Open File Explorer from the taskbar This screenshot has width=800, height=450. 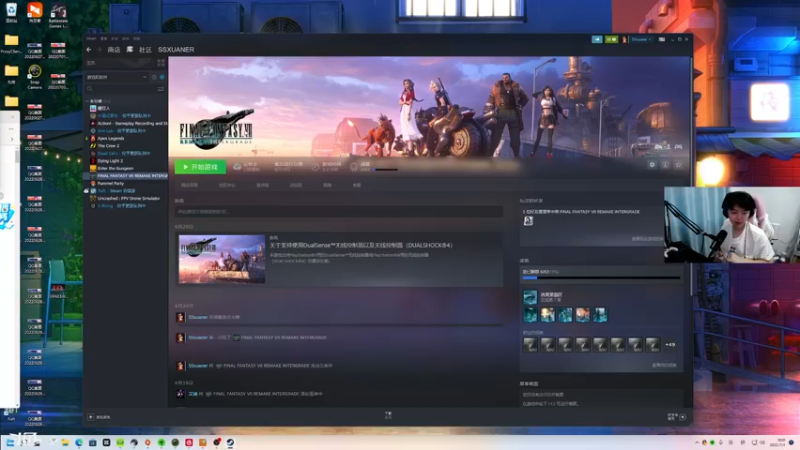65,442
